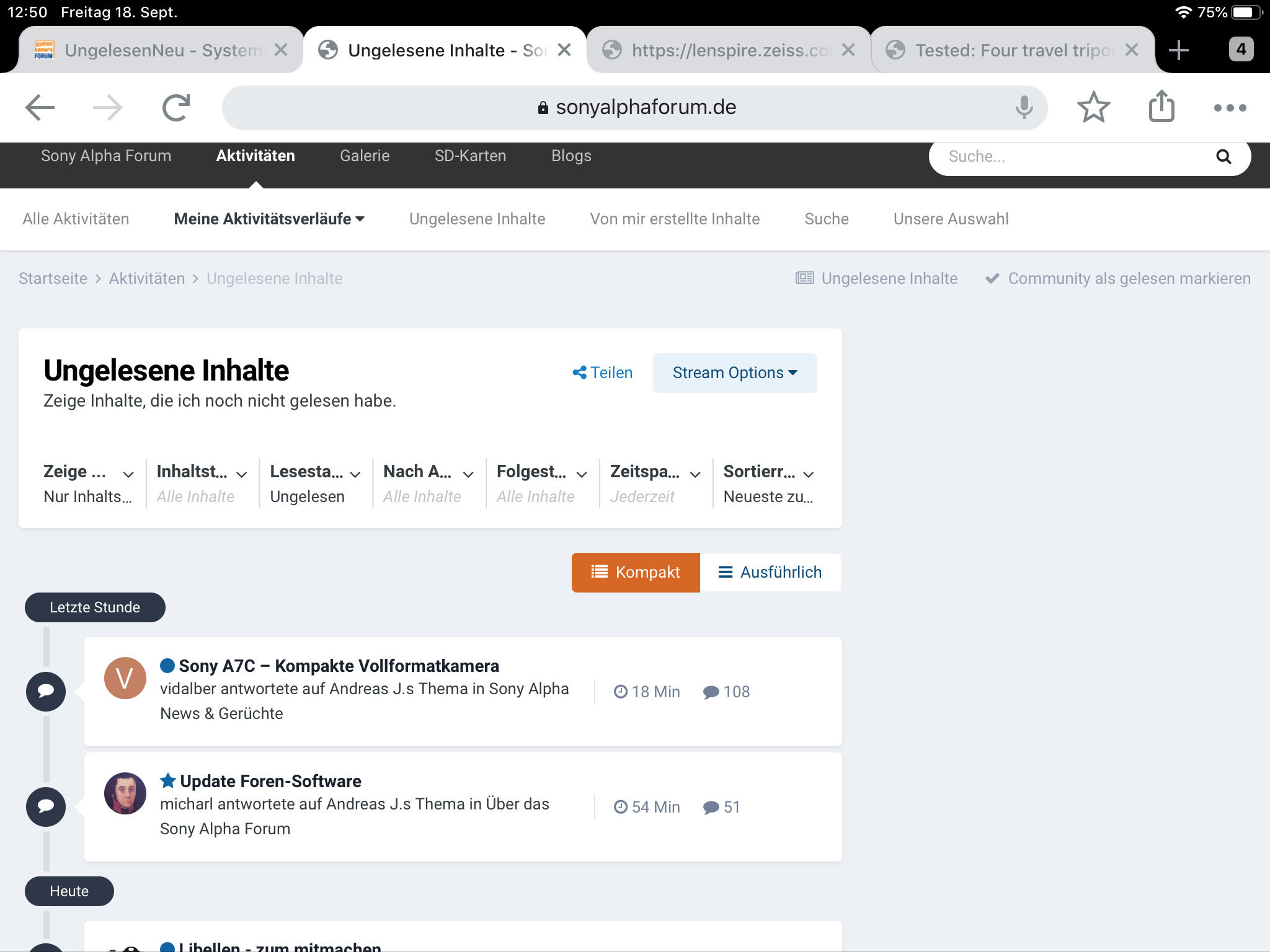Open Meine Aktivitätsverläufe dropdown

click(x=269, y=219)
